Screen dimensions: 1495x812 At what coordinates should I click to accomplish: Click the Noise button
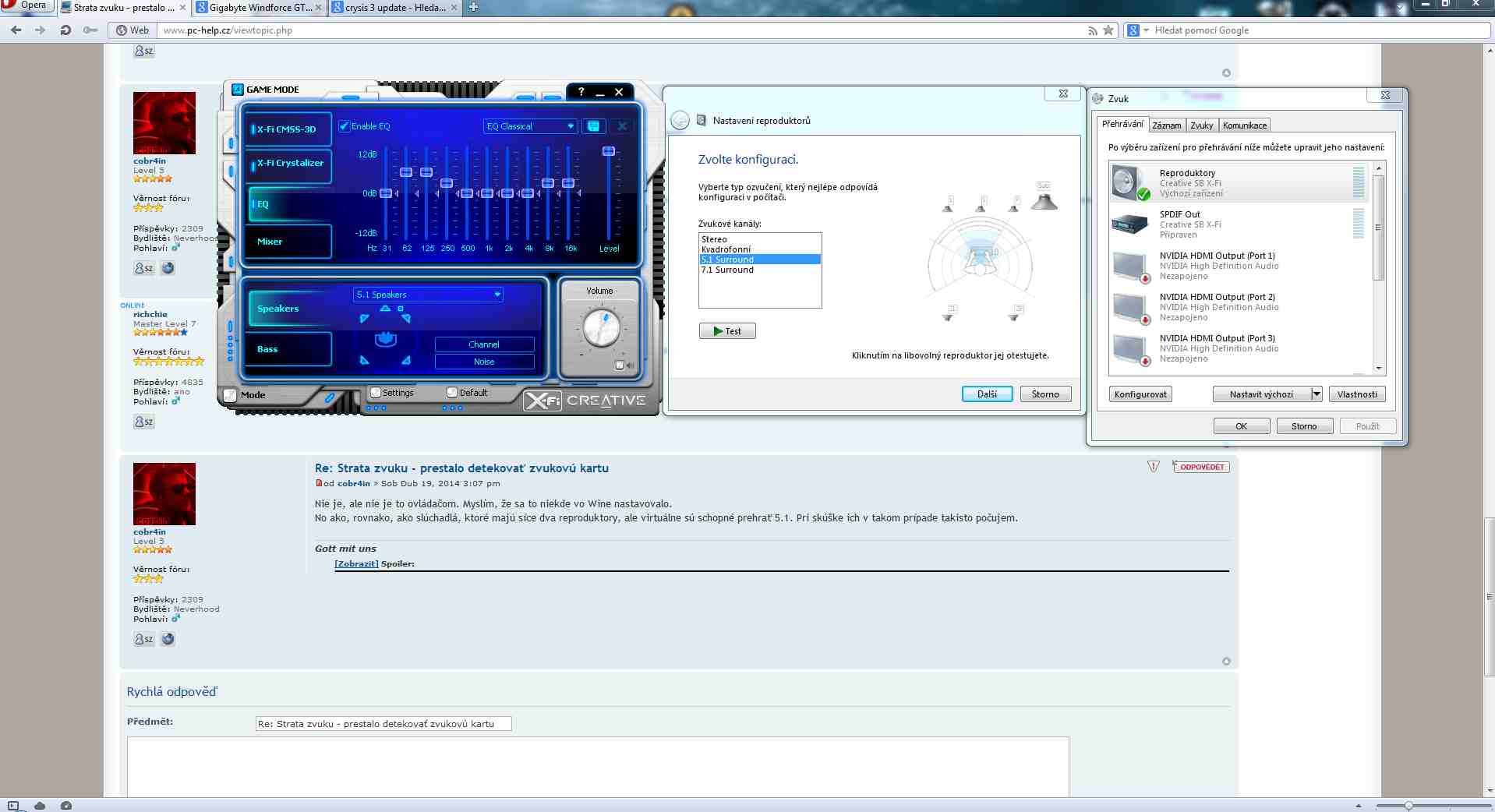(x=484, y=362)
